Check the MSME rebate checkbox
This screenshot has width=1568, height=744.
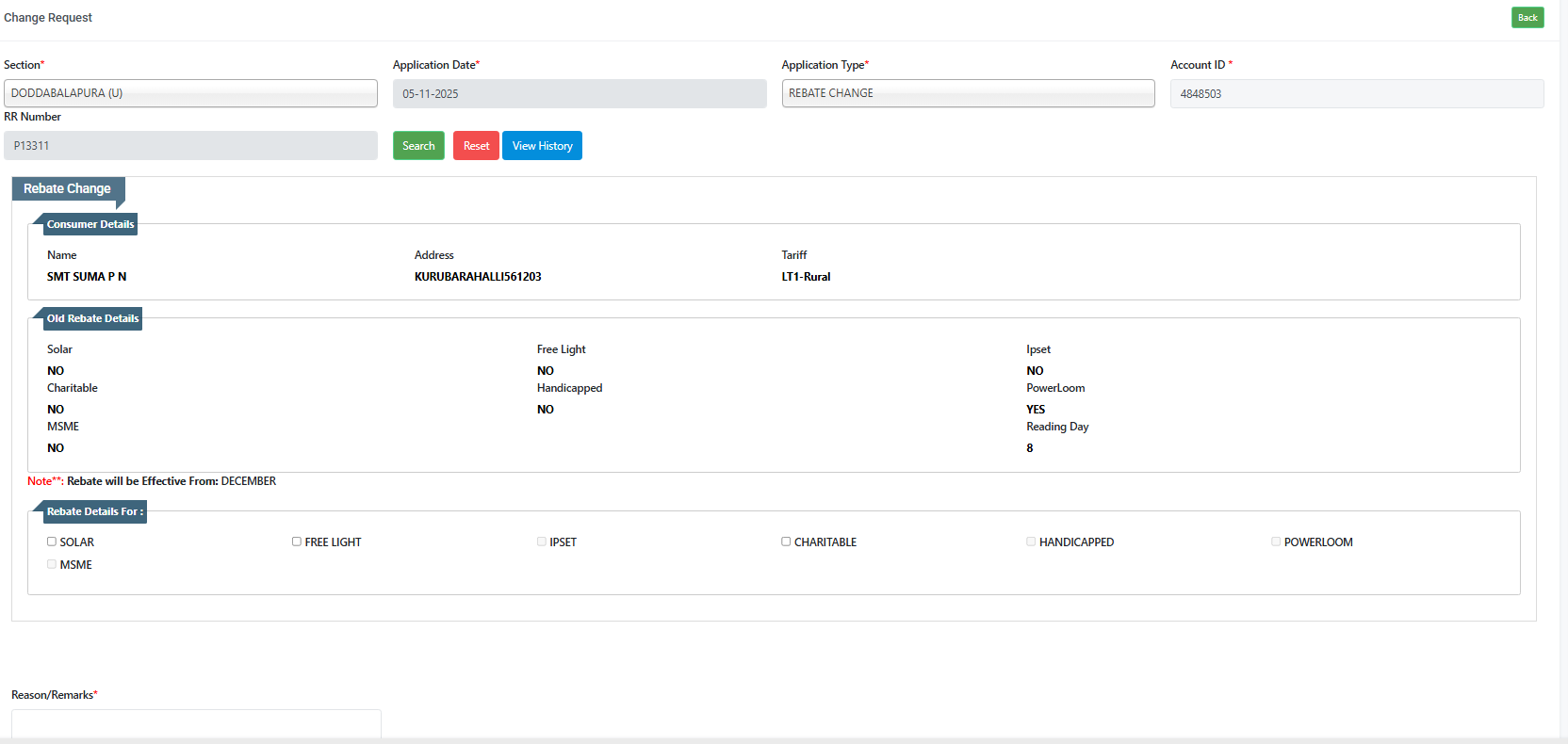point(52,564)
